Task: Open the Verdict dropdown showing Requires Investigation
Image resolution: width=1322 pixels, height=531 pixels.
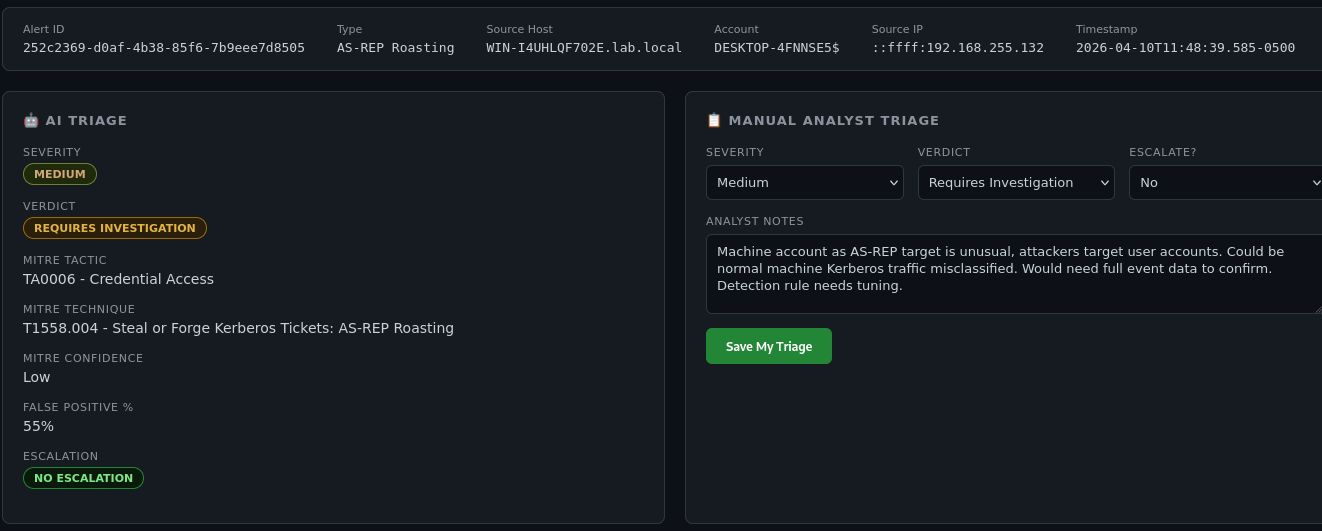Action: (x=1016, y=182)
